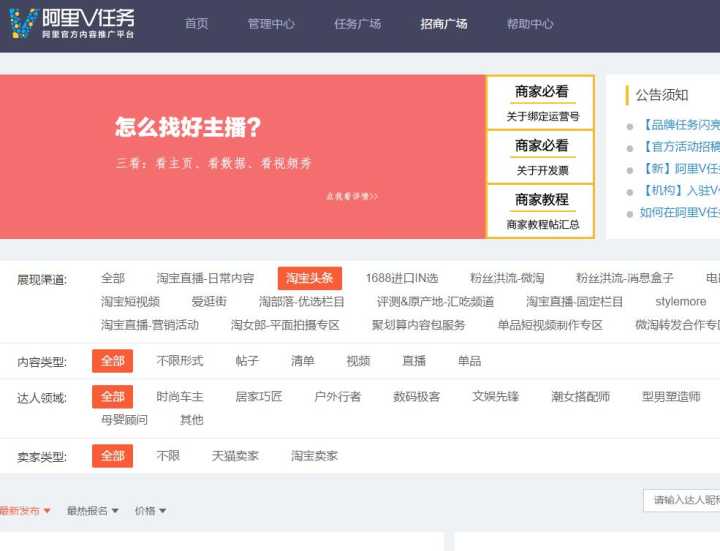Select 不限 seller type
This screenshot has width=720, height=551.
tap(168, 456)
